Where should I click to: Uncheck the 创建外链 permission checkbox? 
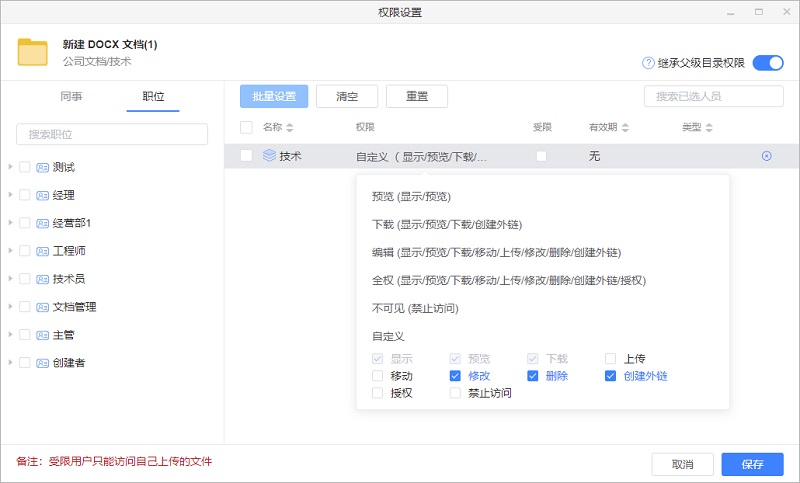coord(610,376)
